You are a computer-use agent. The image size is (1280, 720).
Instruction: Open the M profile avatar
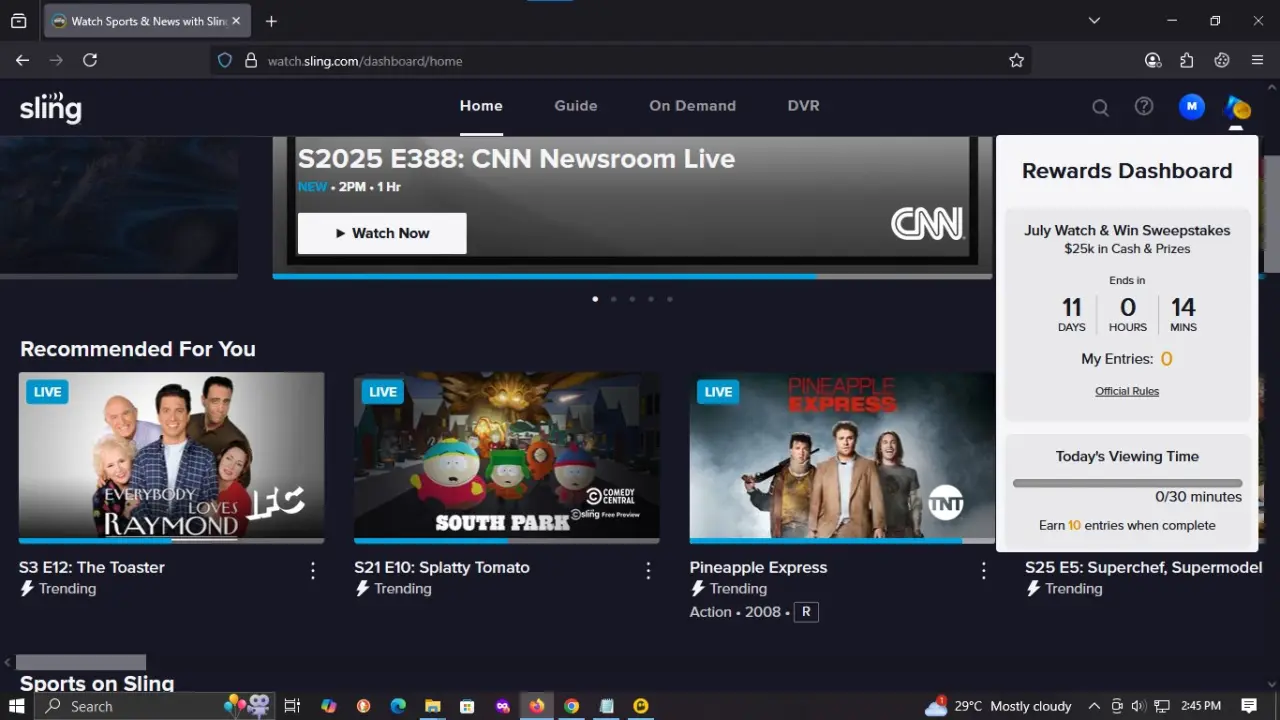point(1191,106)
